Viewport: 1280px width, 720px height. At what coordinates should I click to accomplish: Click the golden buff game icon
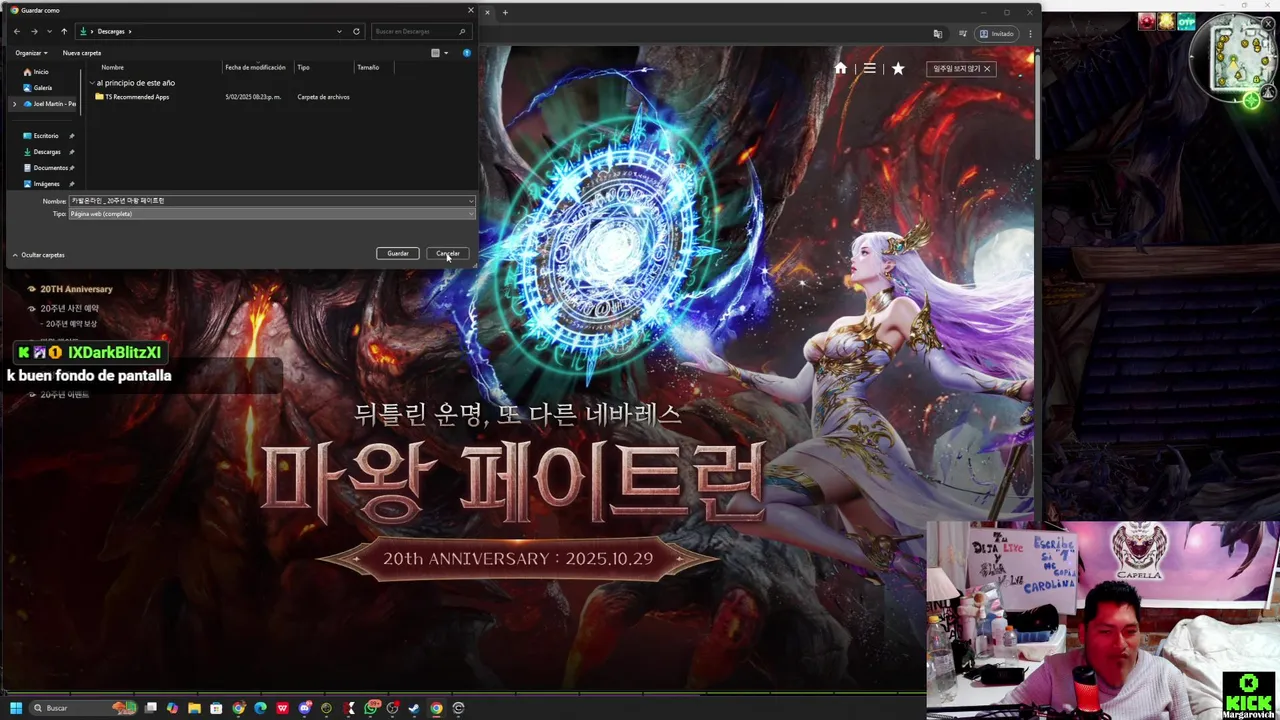click(1167, 21)
